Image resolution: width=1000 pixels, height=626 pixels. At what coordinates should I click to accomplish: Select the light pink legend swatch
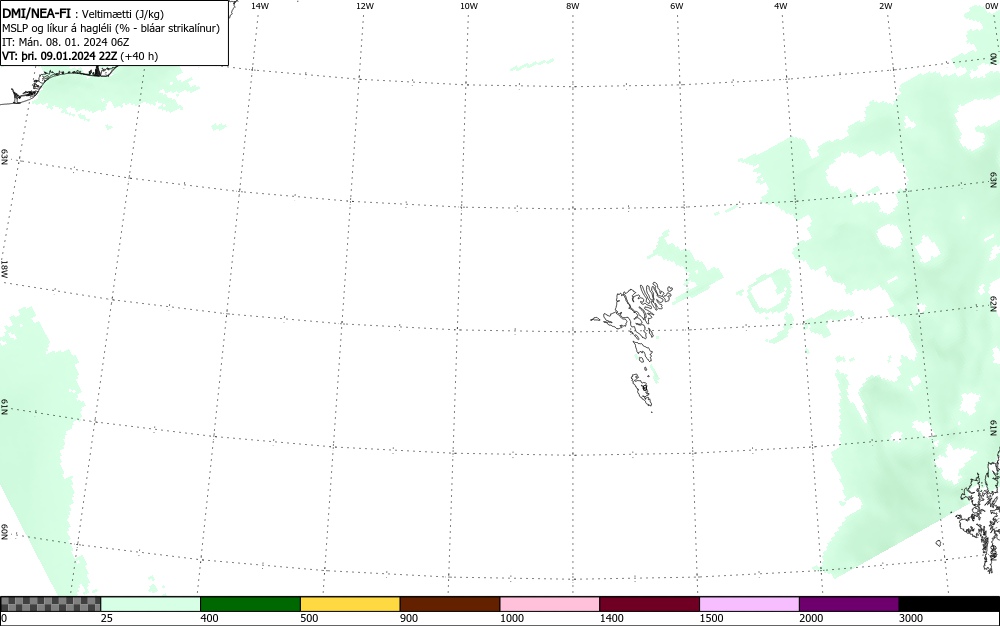click(550, 604)
